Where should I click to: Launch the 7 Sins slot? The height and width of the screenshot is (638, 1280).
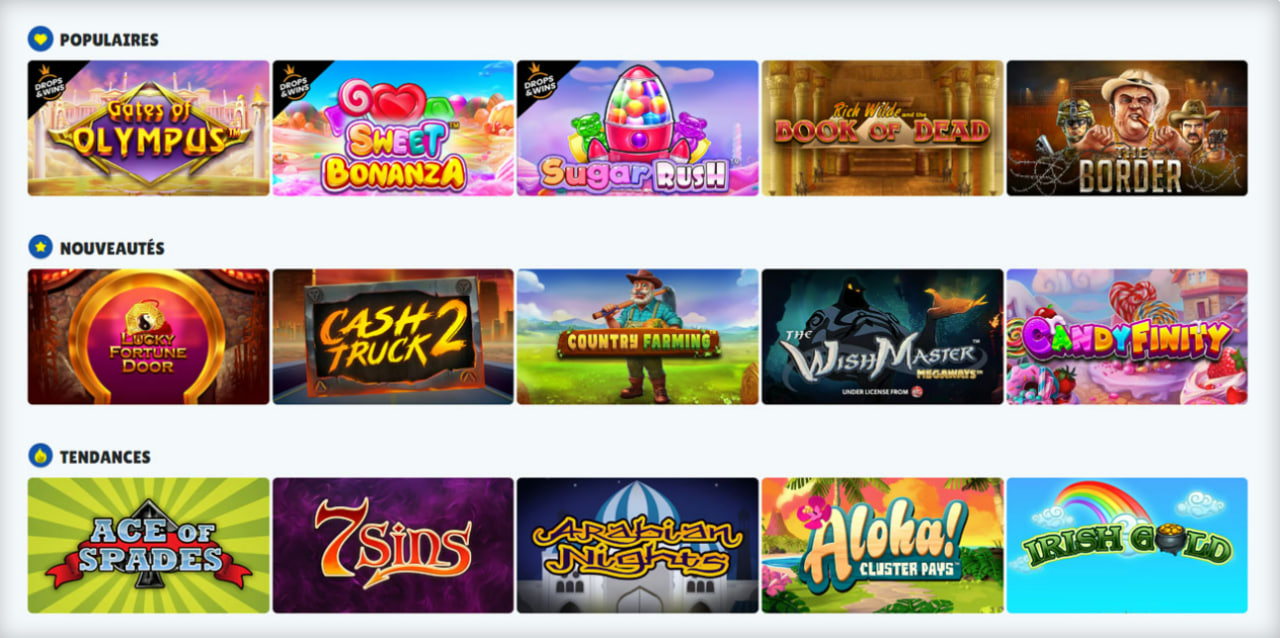(393, 545)
